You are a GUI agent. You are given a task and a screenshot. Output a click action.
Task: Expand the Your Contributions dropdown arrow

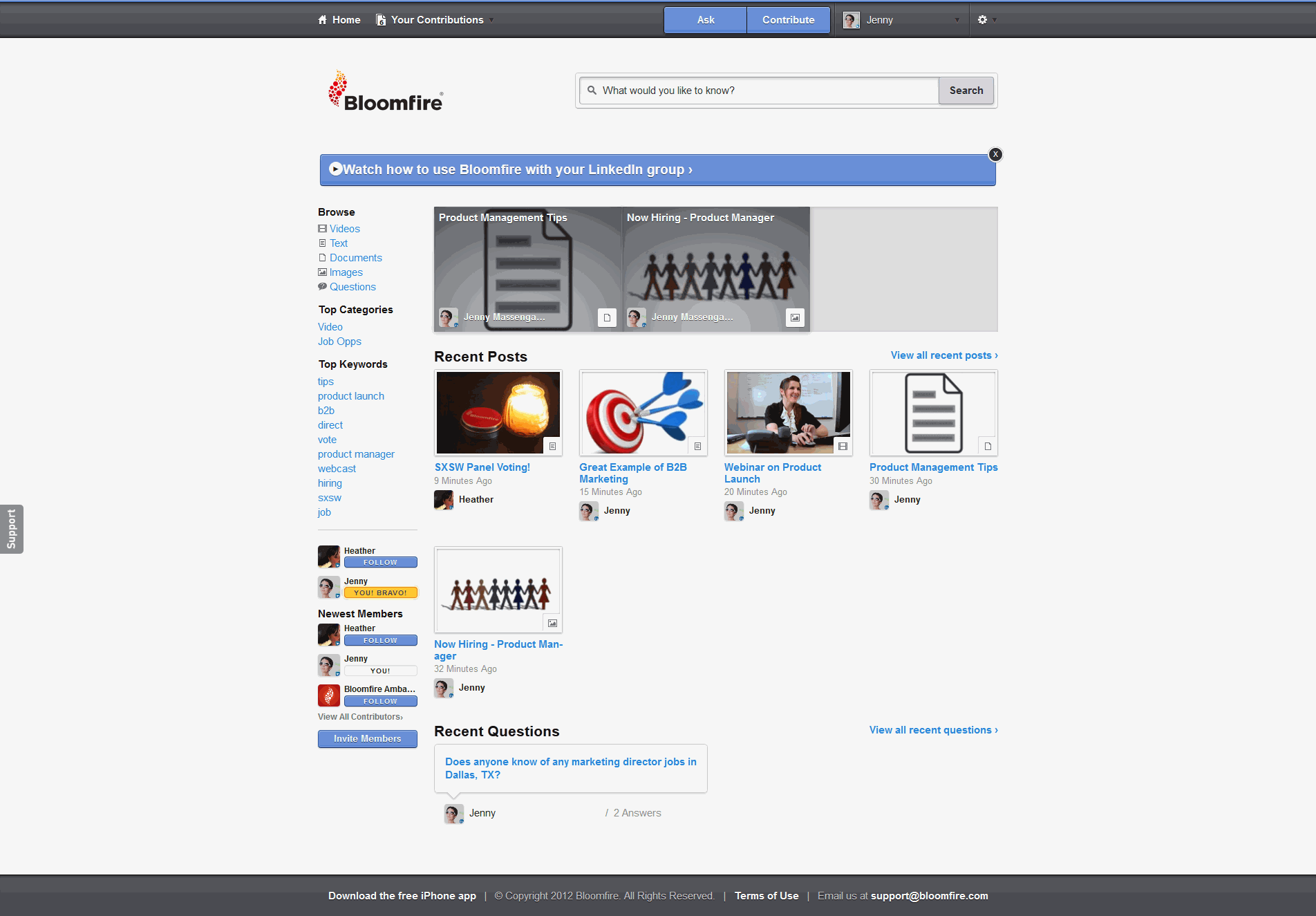pos(491,20)
